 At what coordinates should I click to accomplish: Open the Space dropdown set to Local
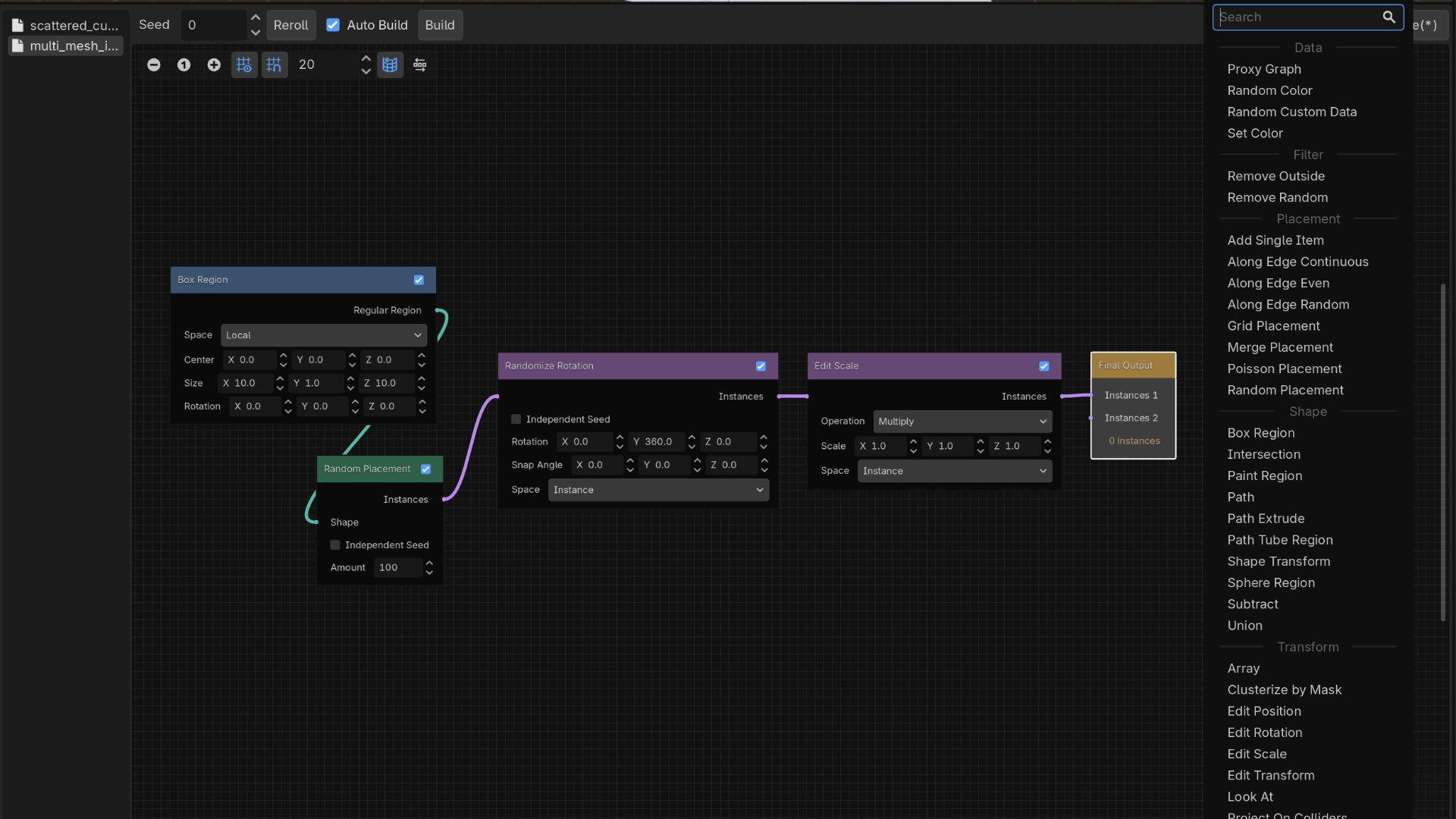(324, 335)
